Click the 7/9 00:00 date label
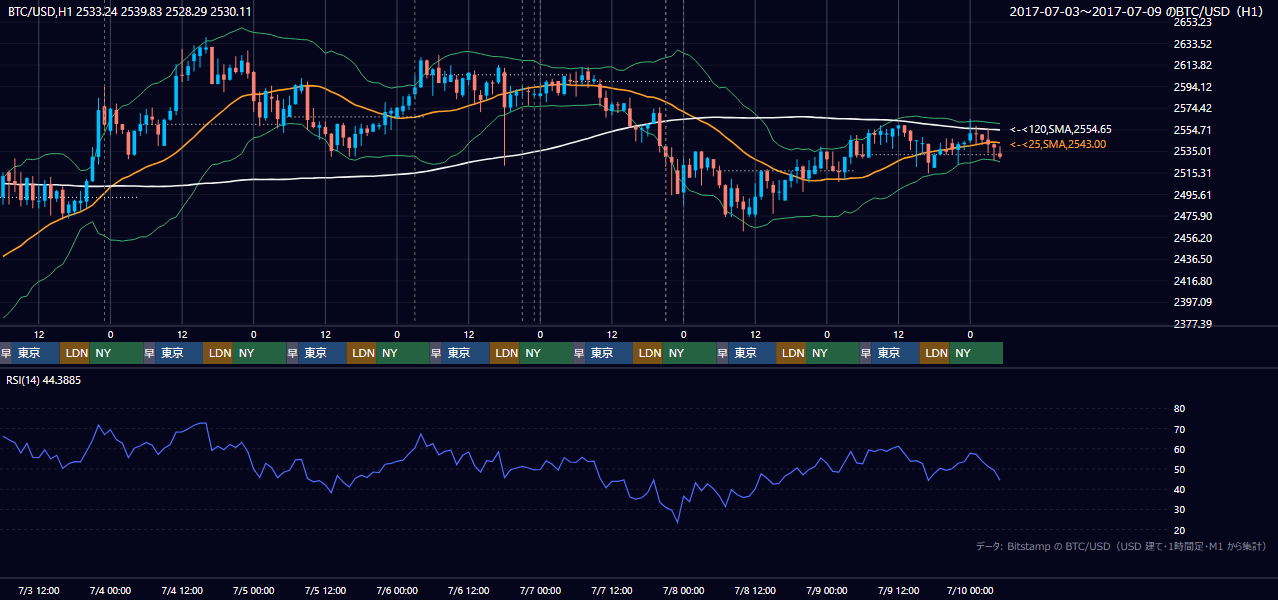 click(x=827, y=590)
